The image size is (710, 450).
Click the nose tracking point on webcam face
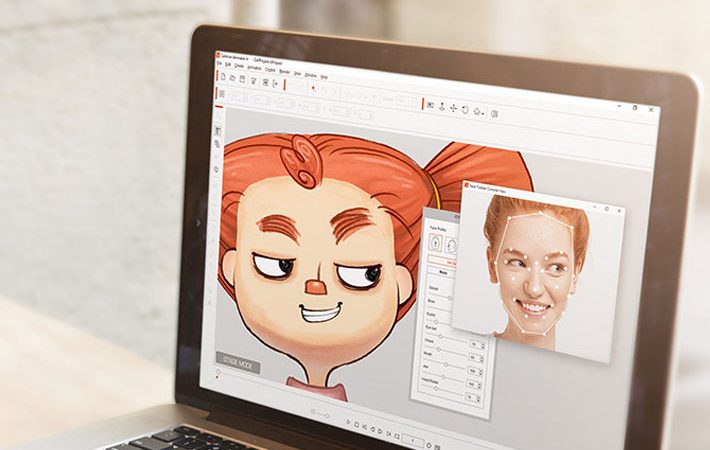pos(535,289)
